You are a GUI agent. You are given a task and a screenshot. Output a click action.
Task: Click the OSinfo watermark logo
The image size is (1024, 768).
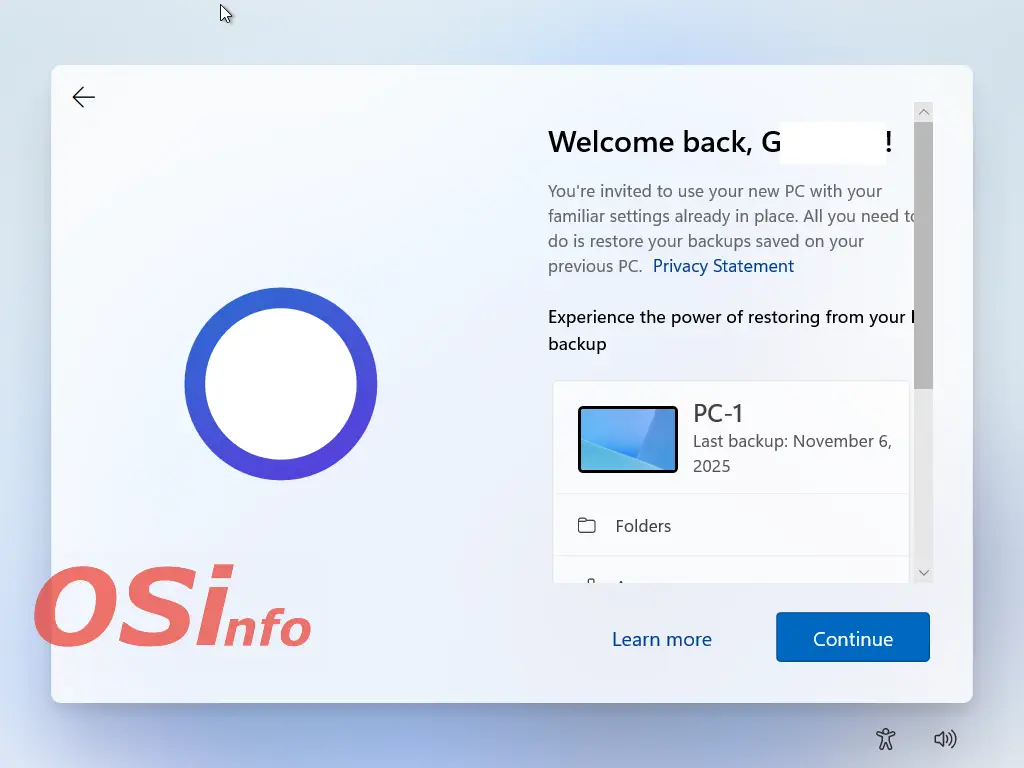click(172, 606)
